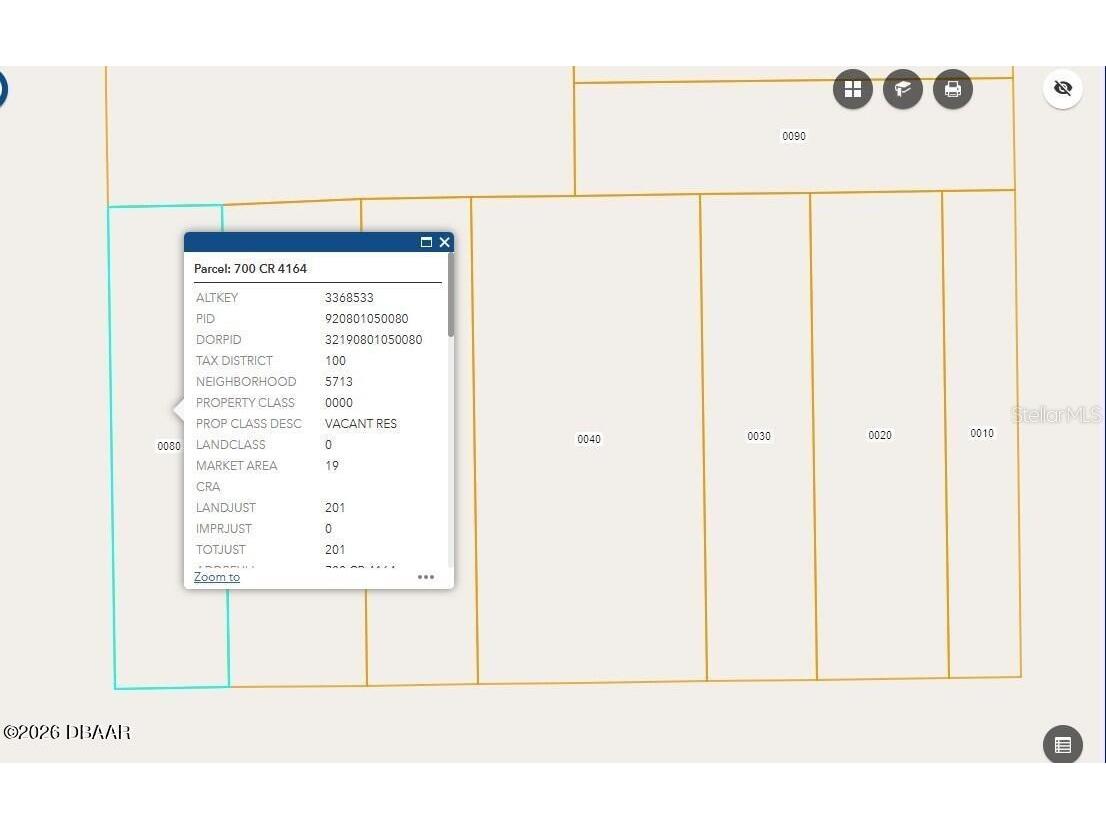The width and height of the screenshot is (1106, 829).
Task: Click the partially visible blue circle icon
Action: tap(3, 89)
